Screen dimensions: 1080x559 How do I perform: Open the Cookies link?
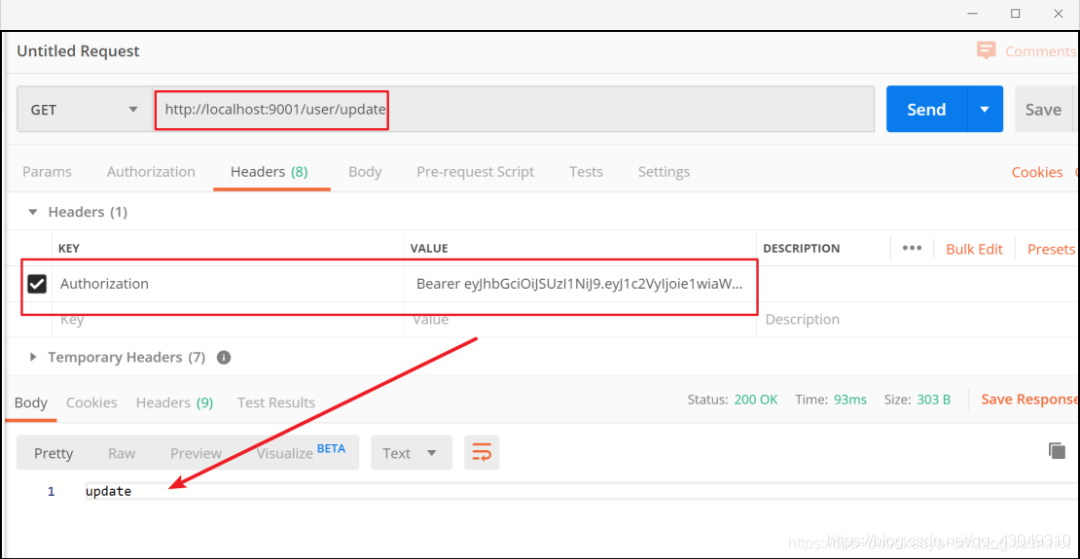point(1037,172)
